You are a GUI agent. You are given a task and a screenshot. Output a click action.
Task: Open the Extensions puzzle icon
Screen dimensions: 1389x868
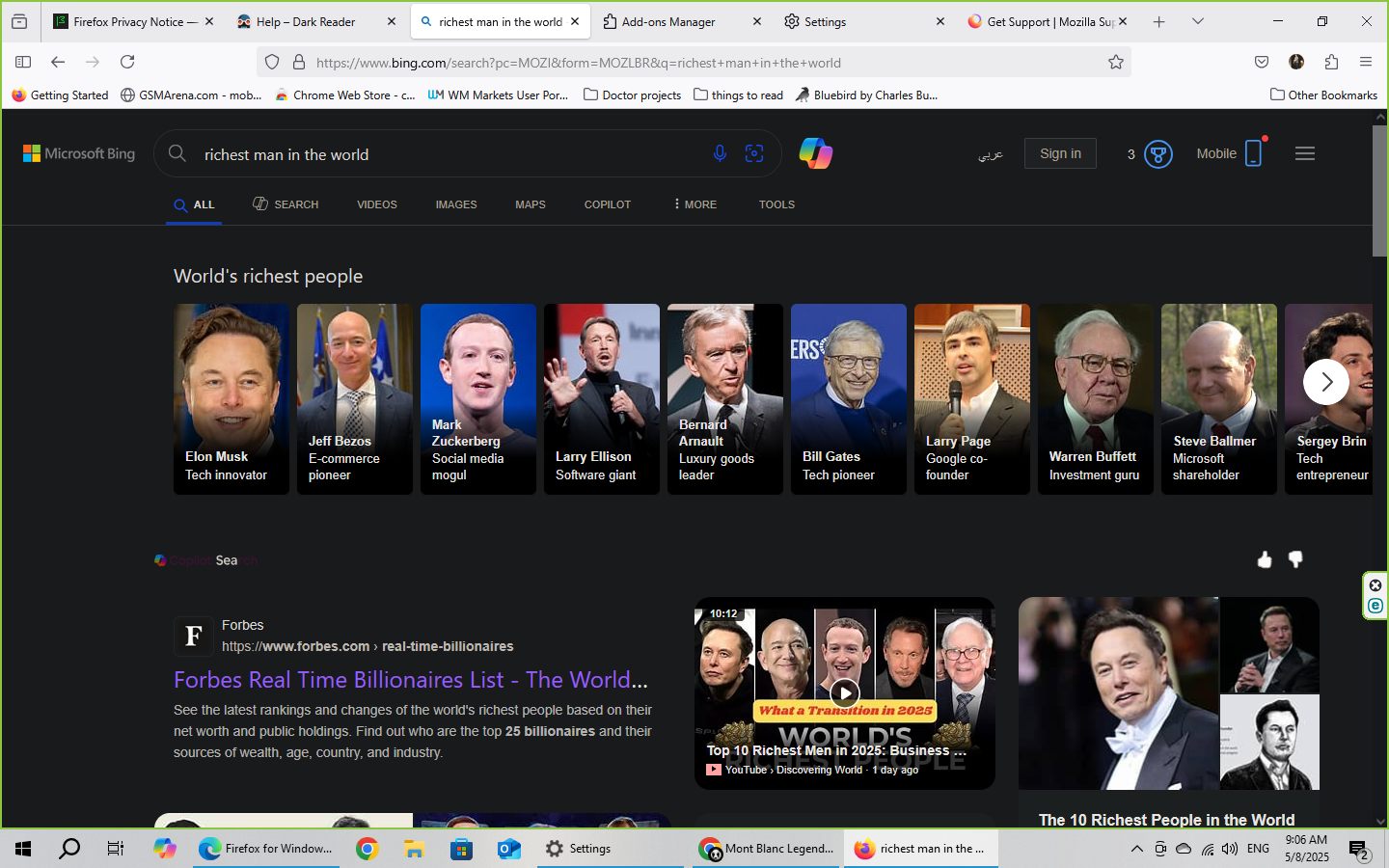point(1331,62)
